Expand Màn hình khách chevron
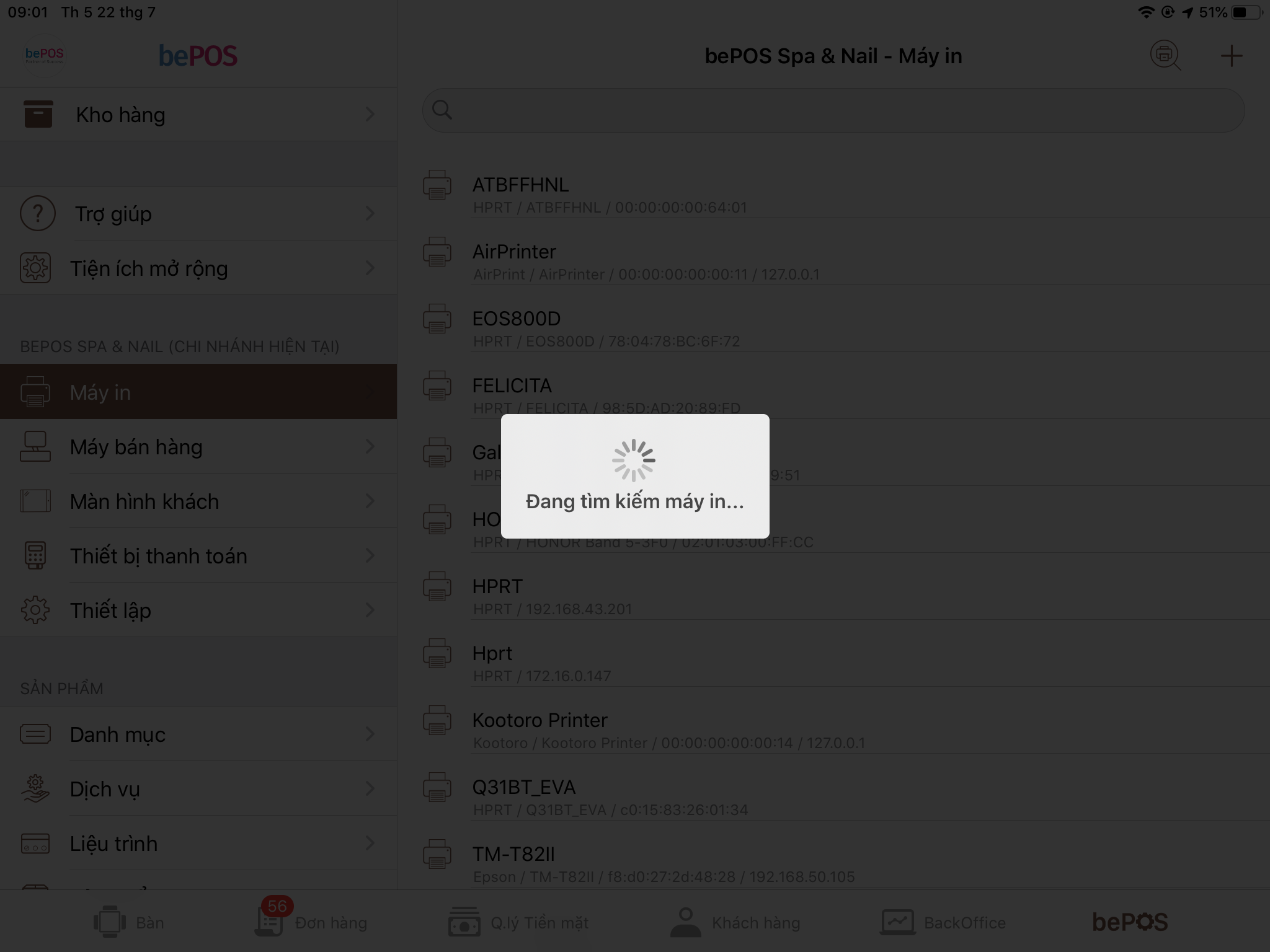This screenshot has height=952, width=1270. [x=370, y=501]
